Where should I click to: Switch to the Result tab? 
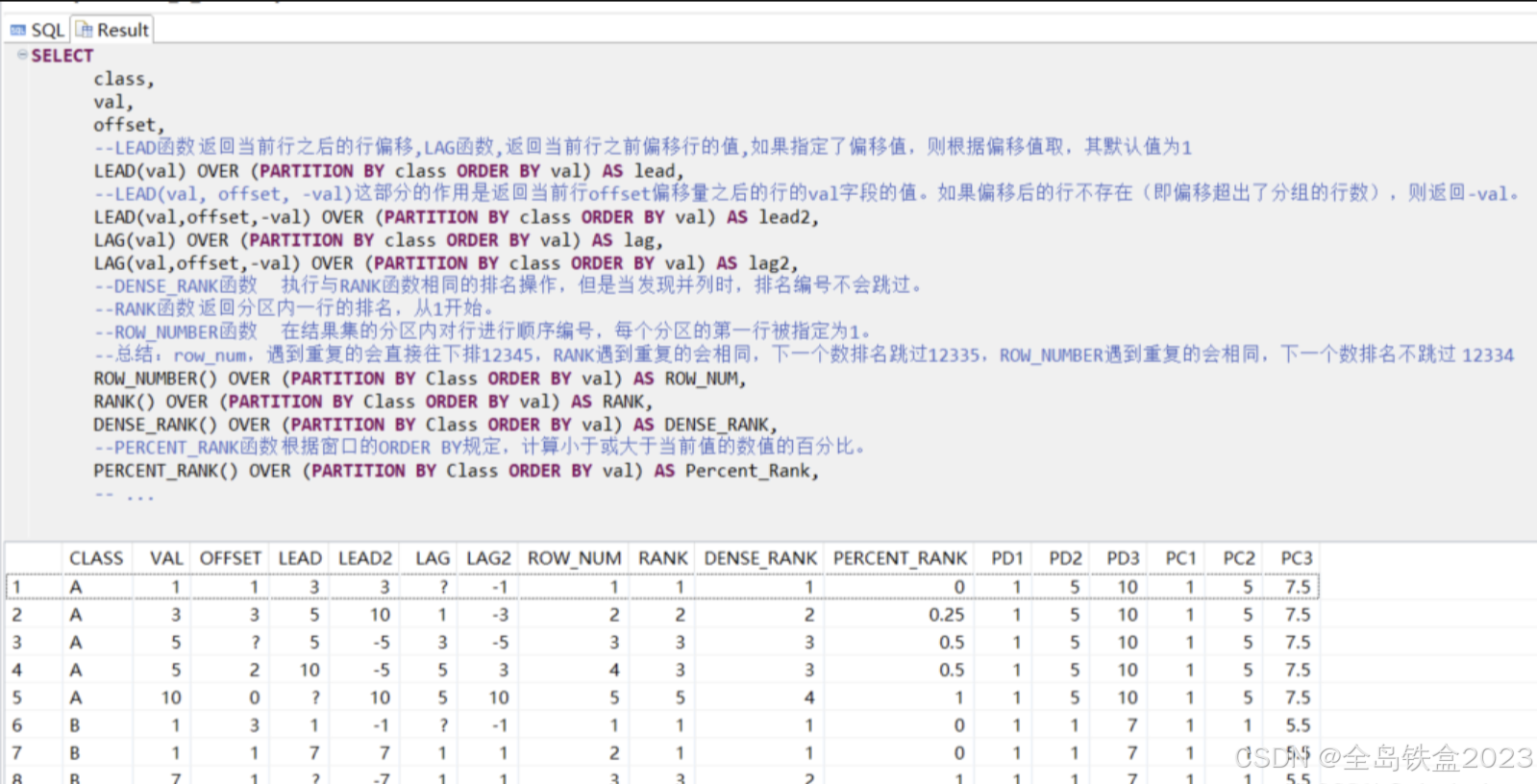[x=112, y=30]
